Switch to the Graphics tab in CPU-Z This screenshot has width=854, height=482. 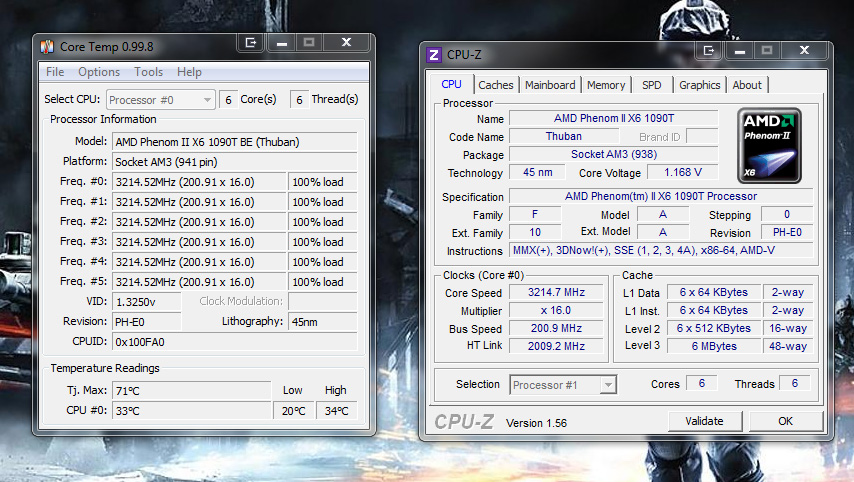click(700, 85)
